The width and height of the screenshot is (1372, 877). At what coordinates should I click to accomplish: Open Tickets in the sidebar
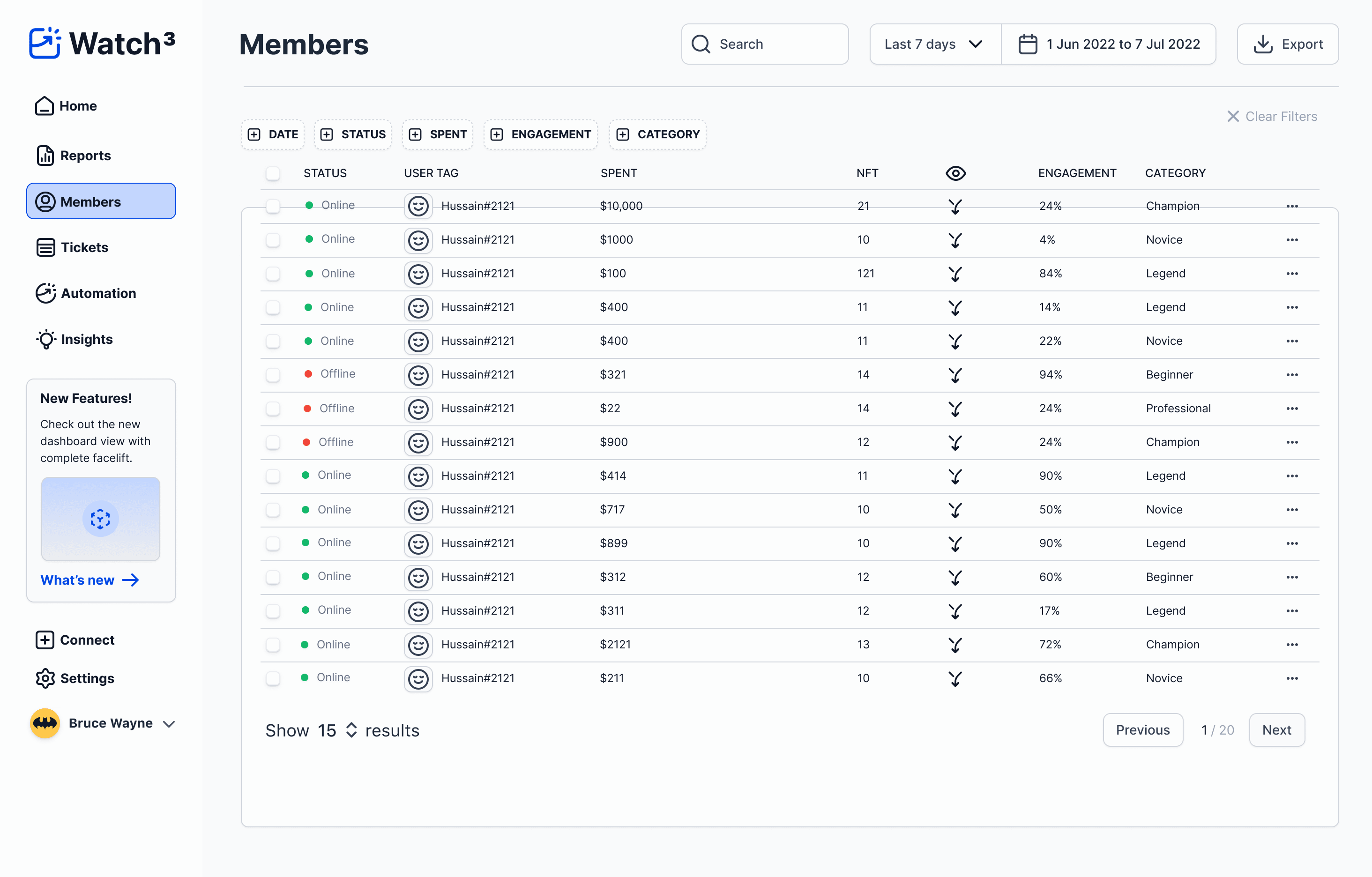pyautogui.click(x=72, y=247)
